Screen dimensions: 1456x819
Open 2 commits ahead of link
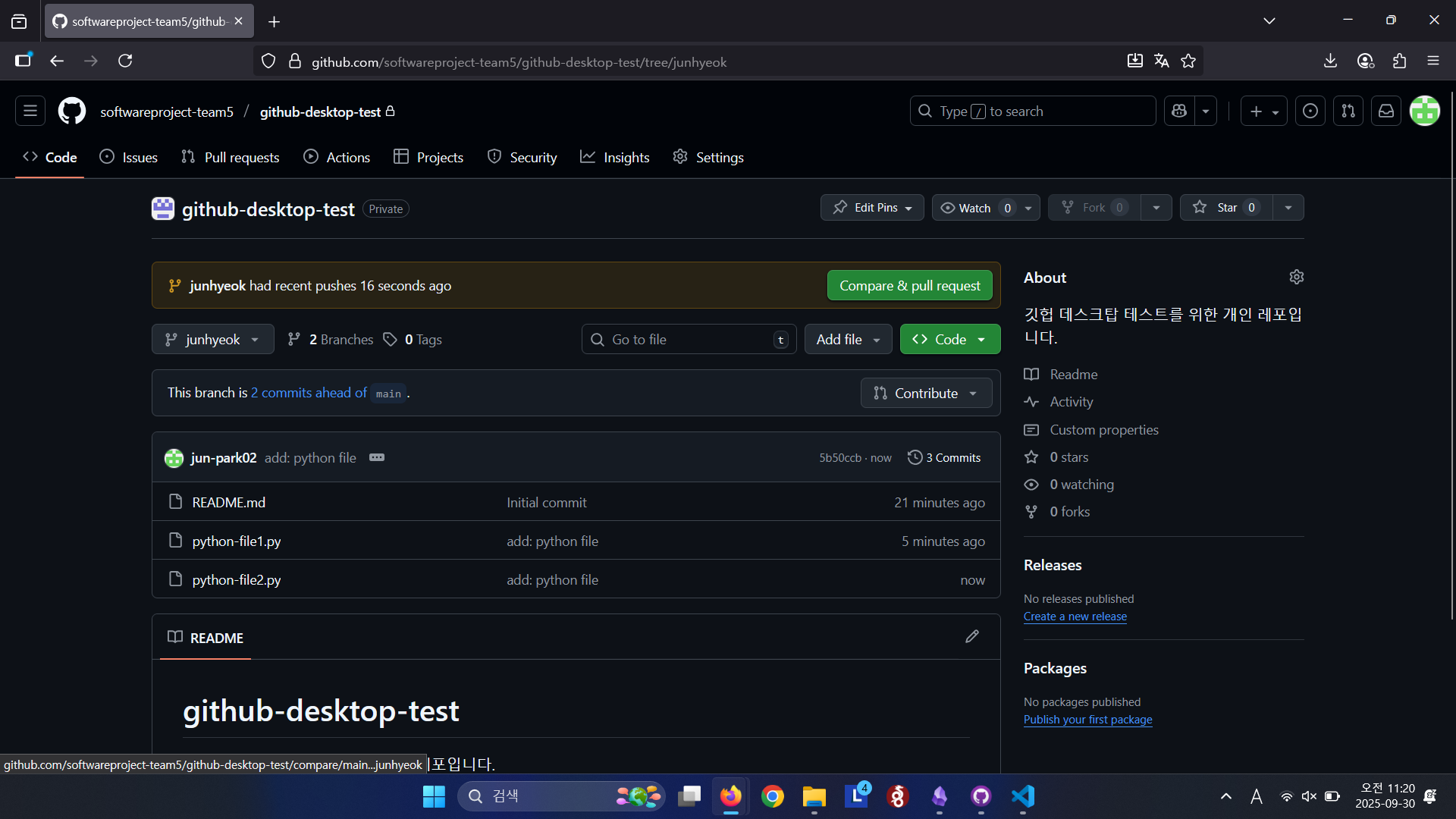(x=309, y=393)
